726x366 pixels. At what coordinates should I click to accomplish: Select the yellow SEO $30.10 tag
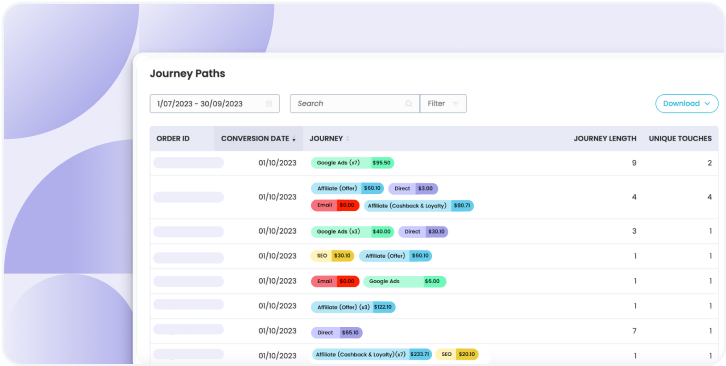pos(332,256)
